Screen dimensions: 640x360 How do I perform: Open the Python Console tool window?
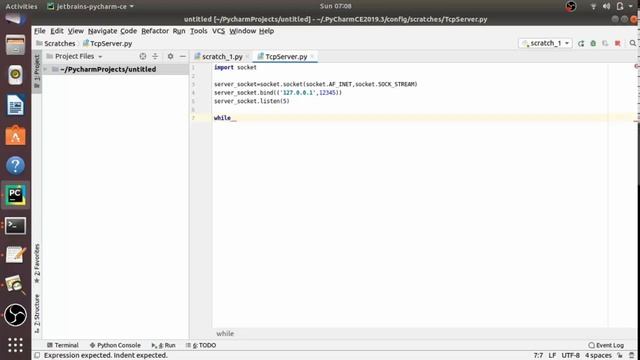(115, 345)
